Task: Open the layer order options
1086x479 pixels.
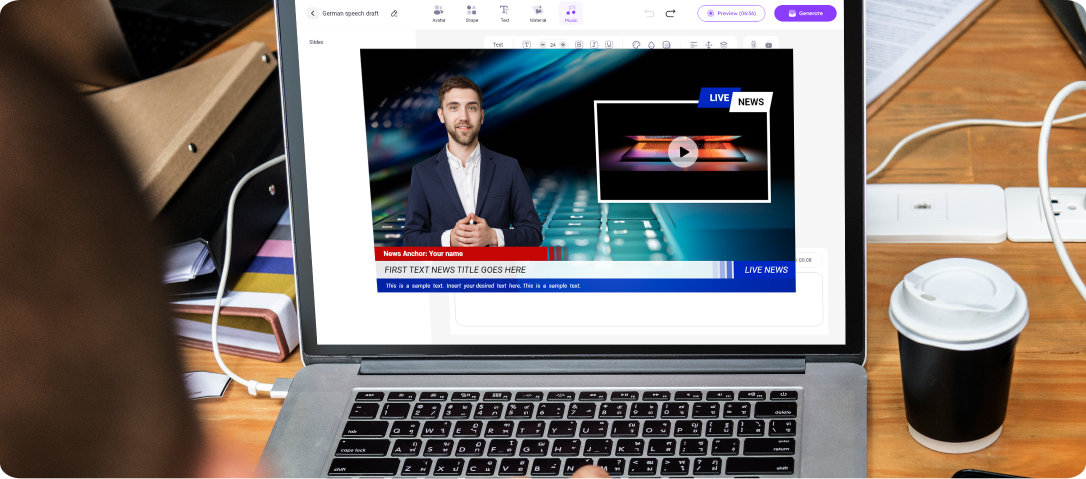Action: pyautogui.click(x=723, y=45)
